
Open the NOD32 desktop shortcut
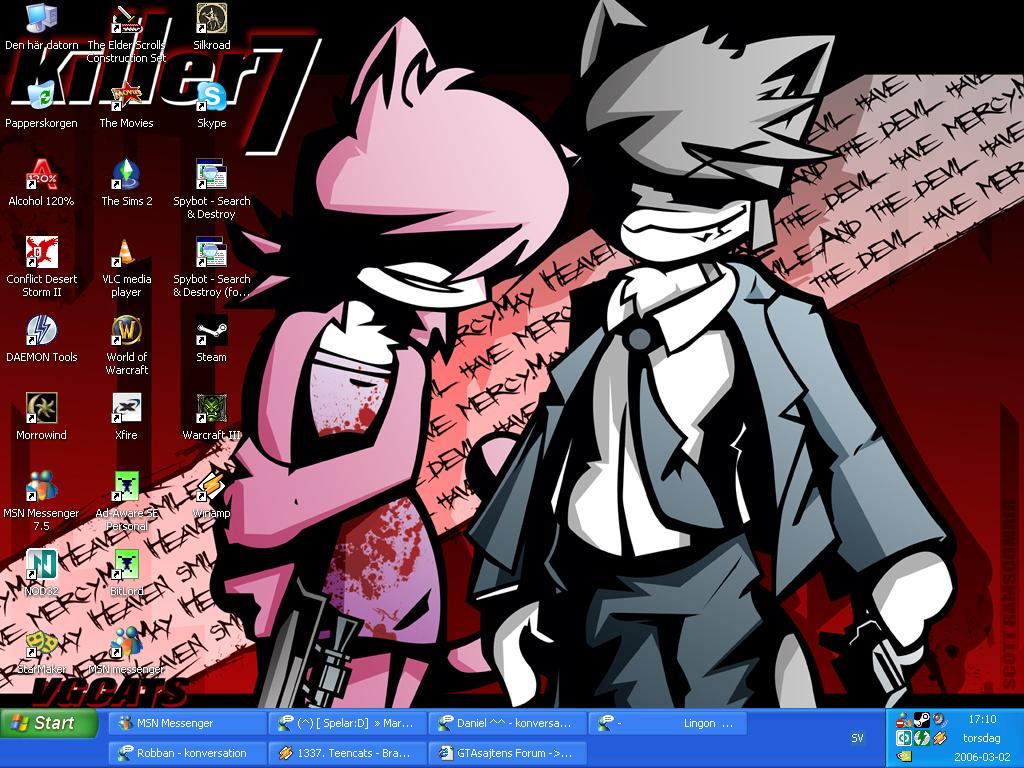click(42, 573)
